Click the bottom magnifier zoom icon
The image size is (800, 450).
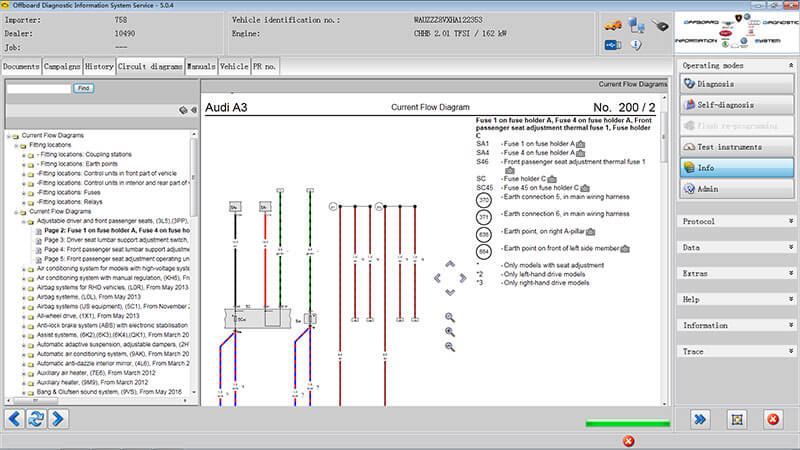pos(449,347)
